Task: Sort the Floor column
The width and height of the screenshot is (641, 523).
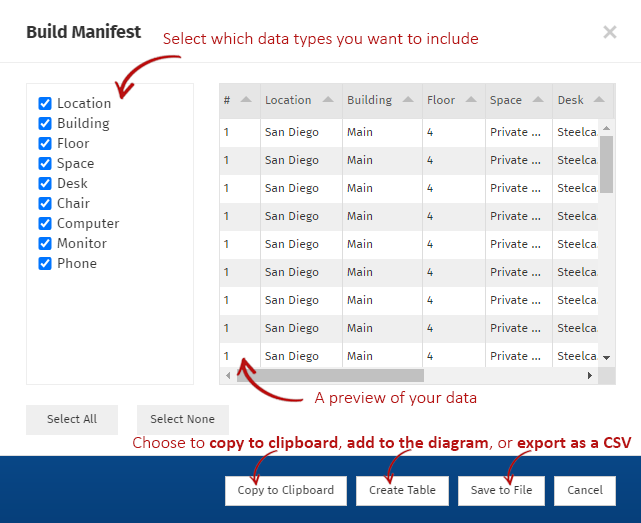Action: (x=470, y=100)
